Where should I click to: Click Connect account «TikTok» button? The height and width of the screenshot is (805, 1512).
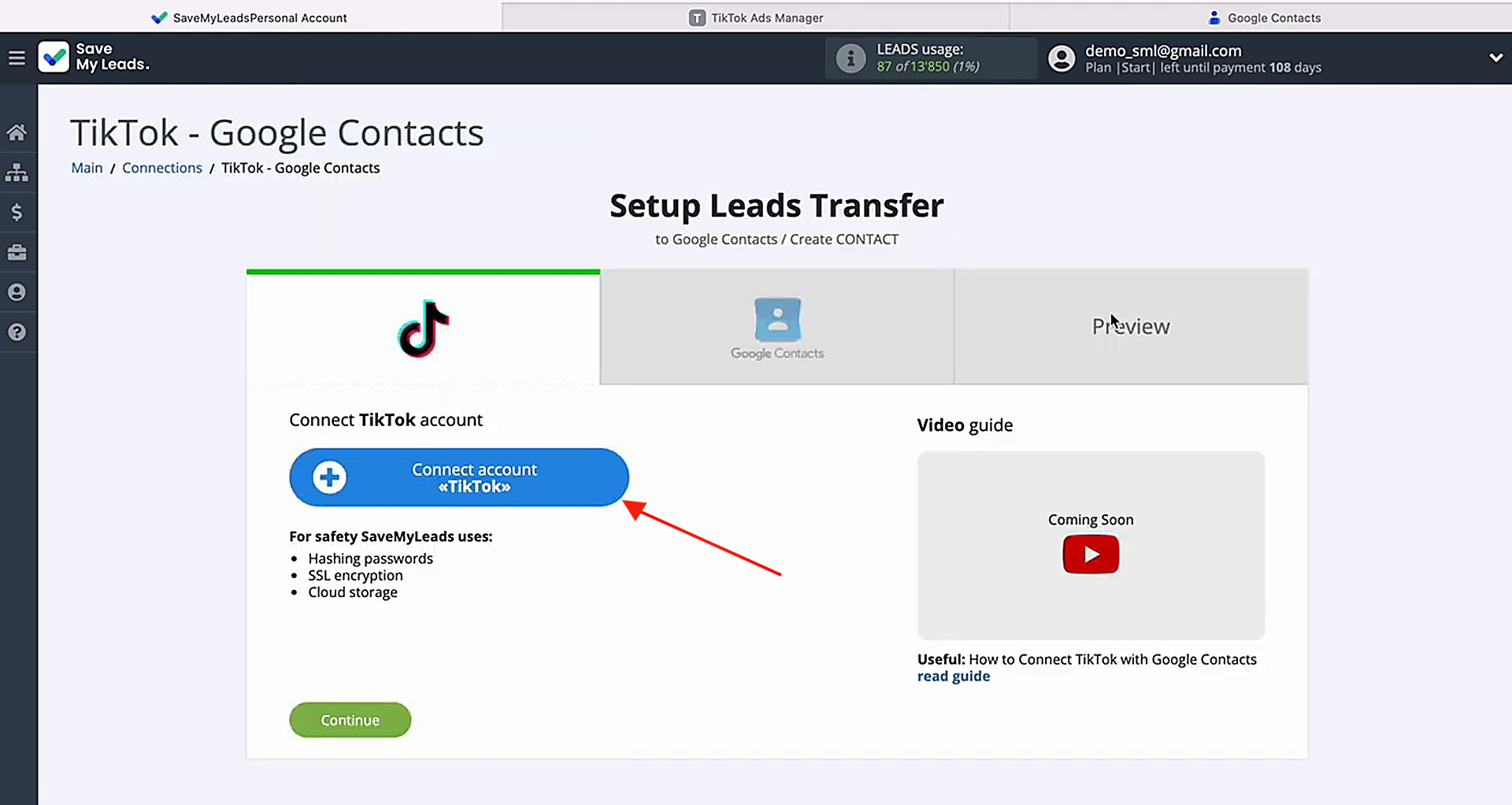pos(459,477)
